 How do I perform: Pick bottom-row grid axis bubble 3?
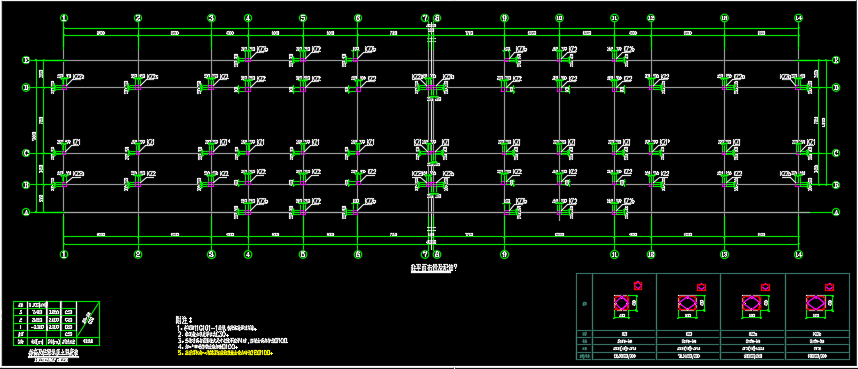211,254
